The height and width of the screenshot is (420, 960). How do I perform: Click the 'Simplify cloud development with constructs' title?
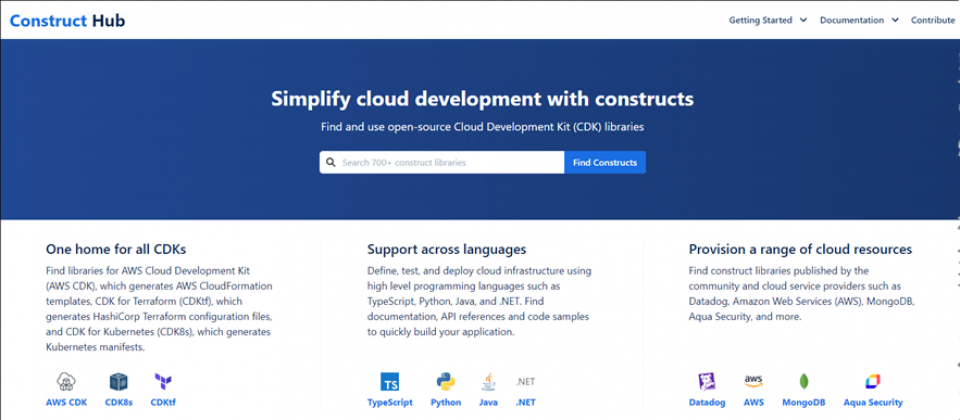[x=482, y=99]
